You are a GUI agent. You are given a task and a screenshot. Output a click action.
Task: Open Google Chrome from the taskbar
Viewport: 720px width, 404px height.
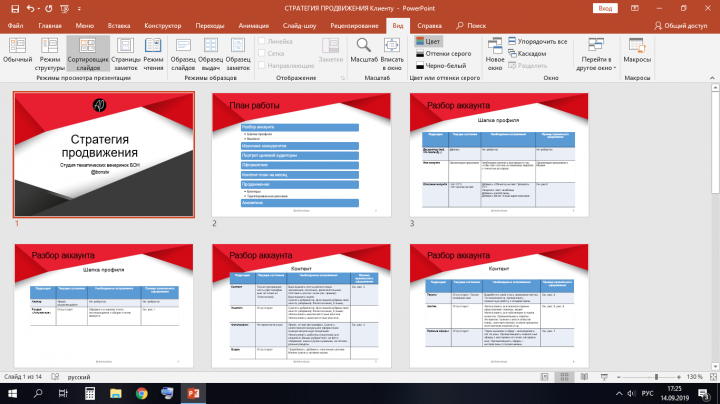click(141, 393)
